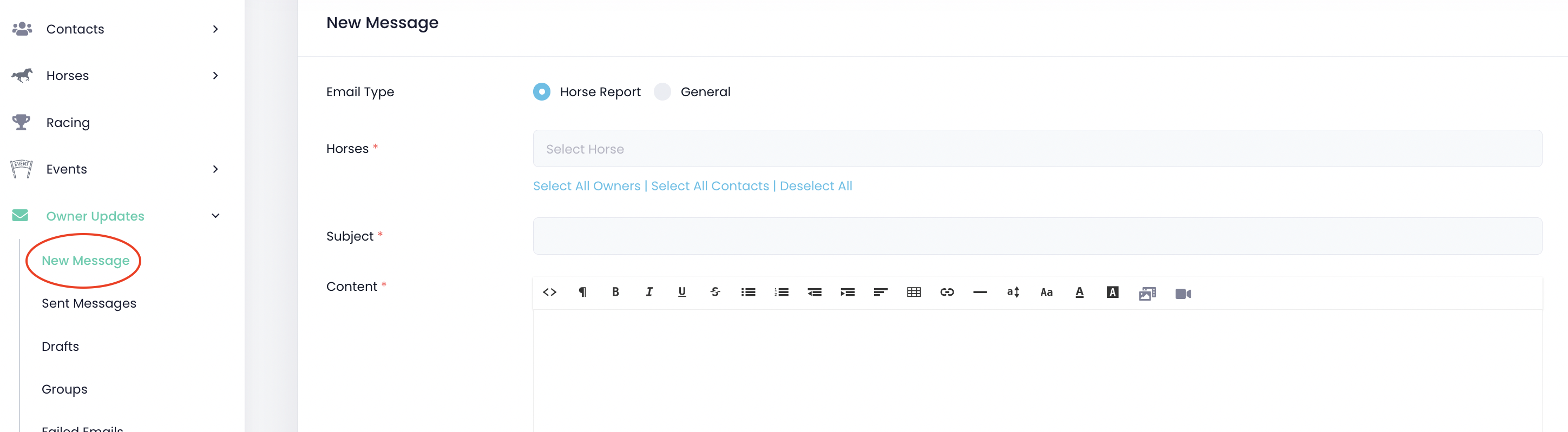Click the Bold formatting icon
This screenshot has width=1568, height=432.
click(x=615, y=292)
